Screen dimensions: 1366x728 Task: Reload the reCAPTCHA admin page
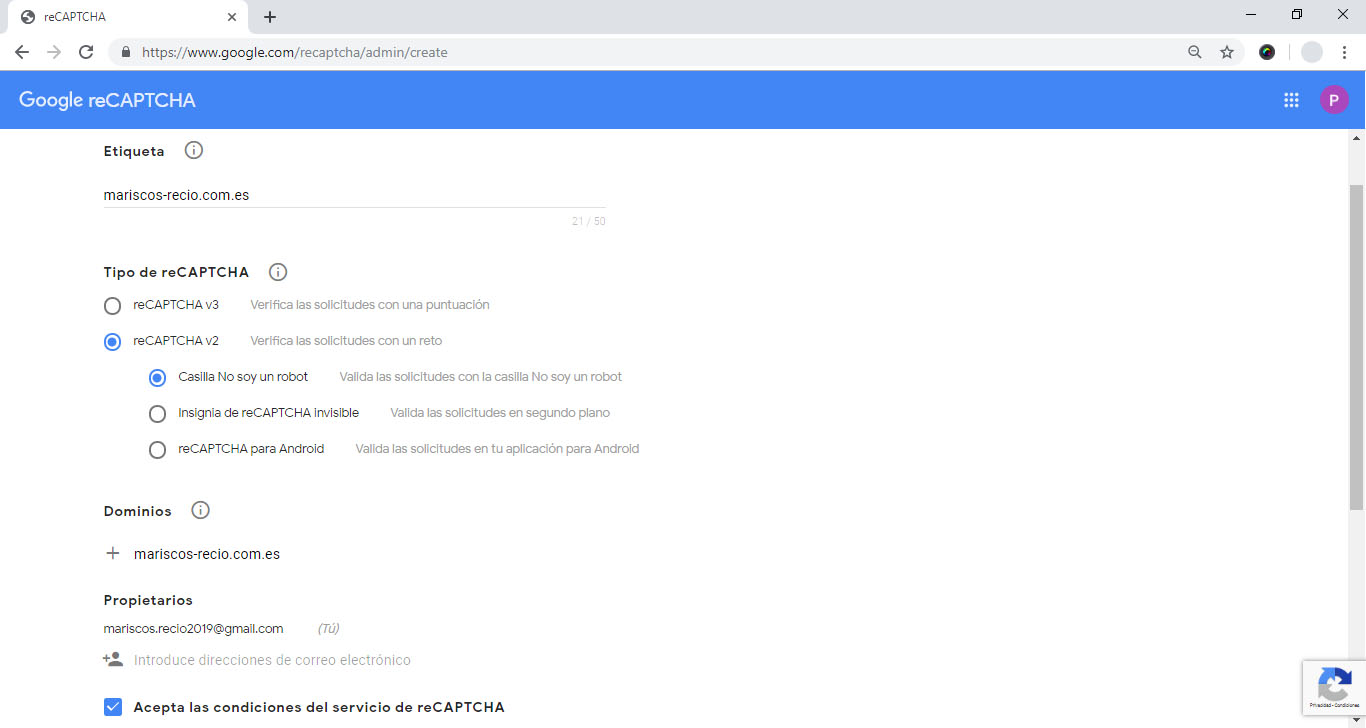point(86,52)
